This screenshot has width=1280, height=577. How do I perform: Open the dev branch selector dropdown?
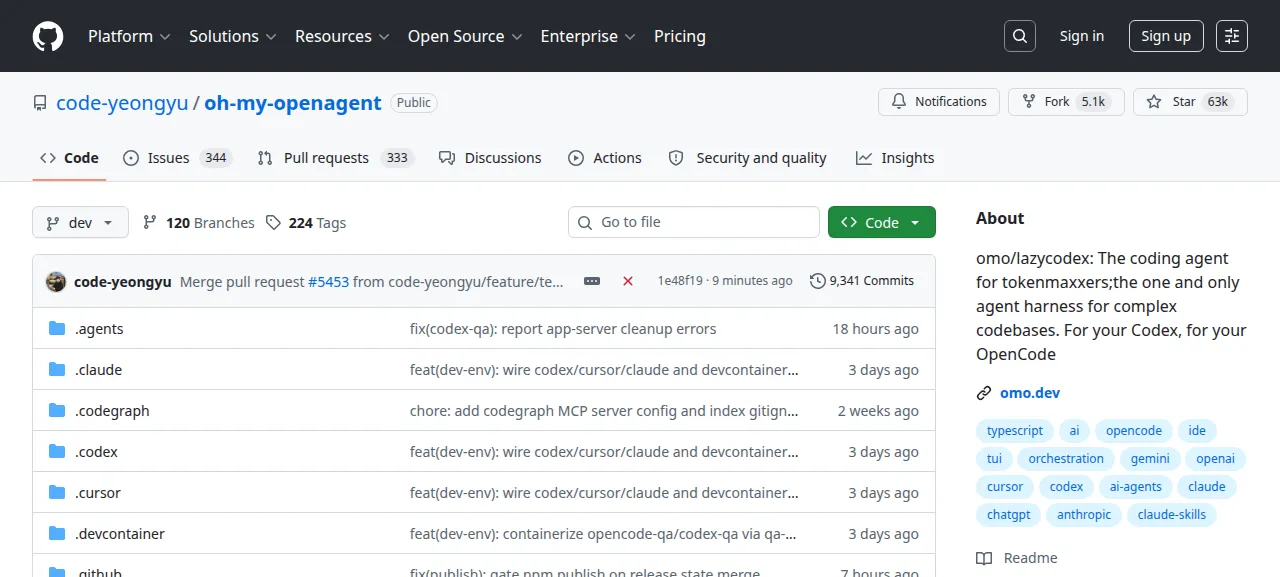coord(80,222)
